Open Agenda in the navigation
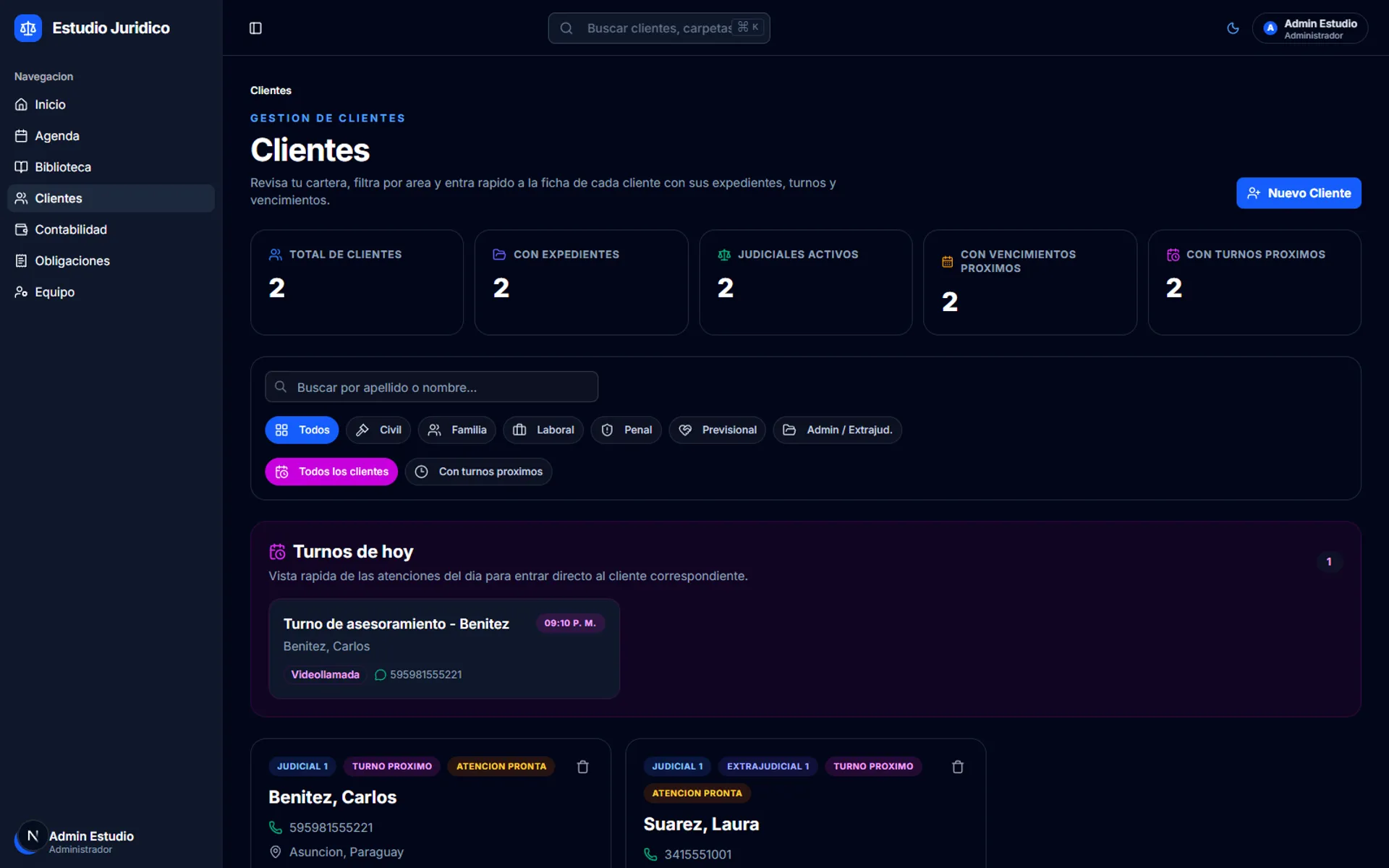The image size is (1389, 868). coord(111,136)
